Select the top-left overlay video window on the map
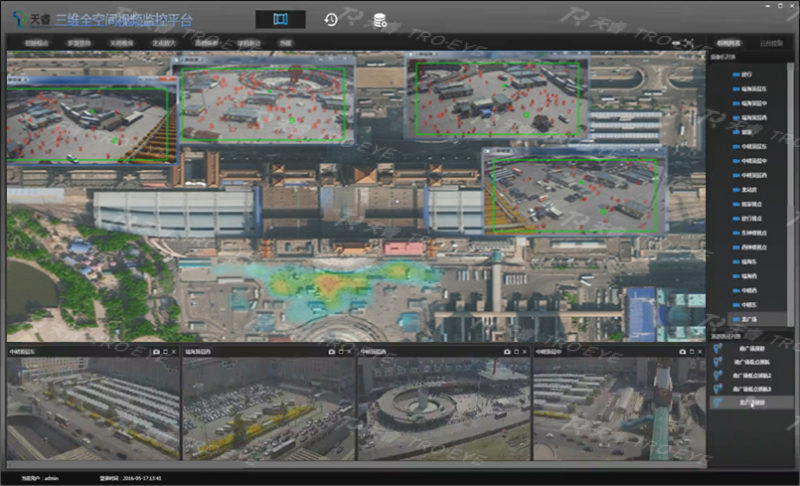Viewport: 800px width, 486px height. pos(90,118)
